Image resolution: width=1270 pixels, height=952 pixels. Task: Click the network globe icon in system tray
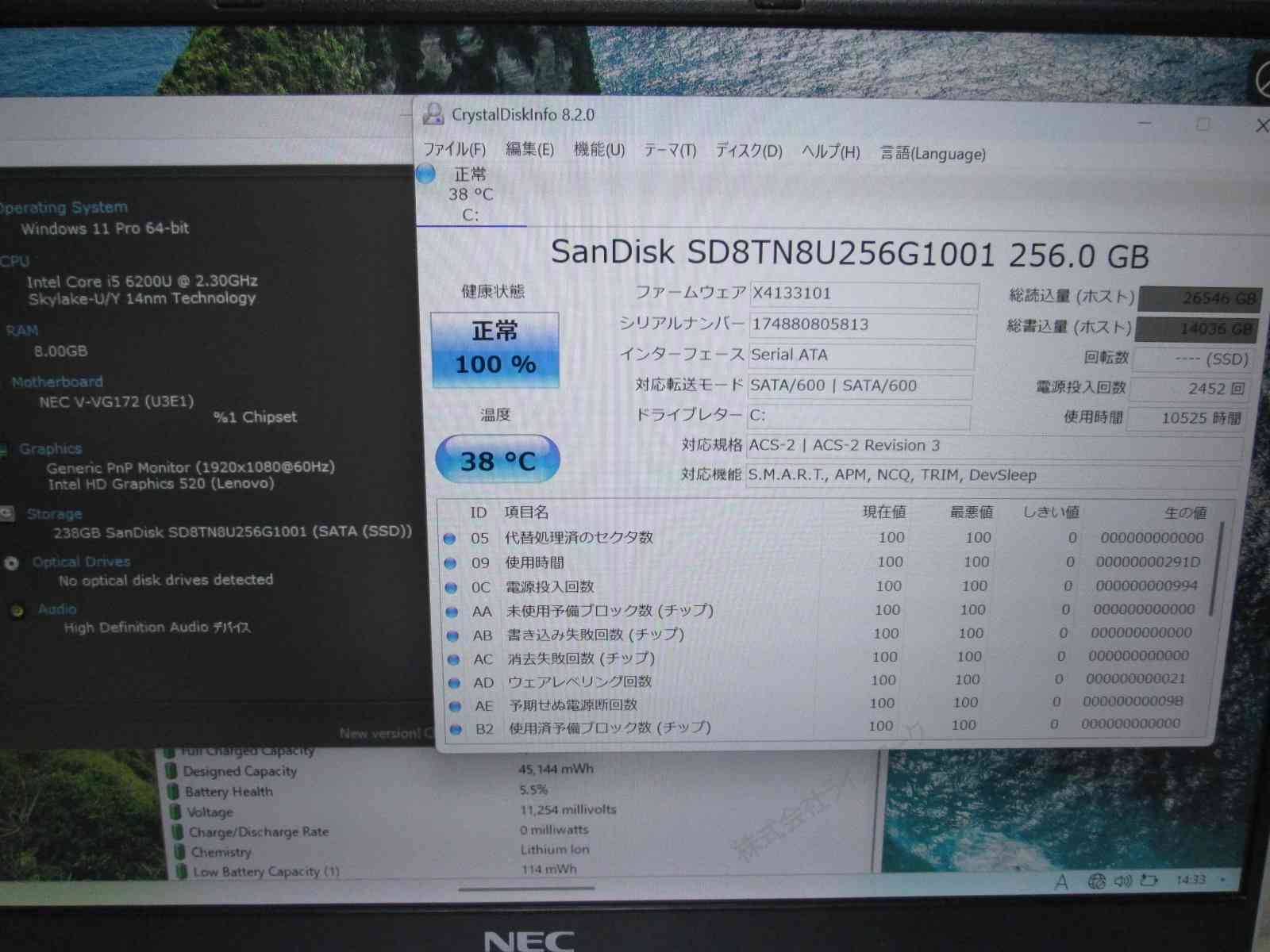point(1096,881)
